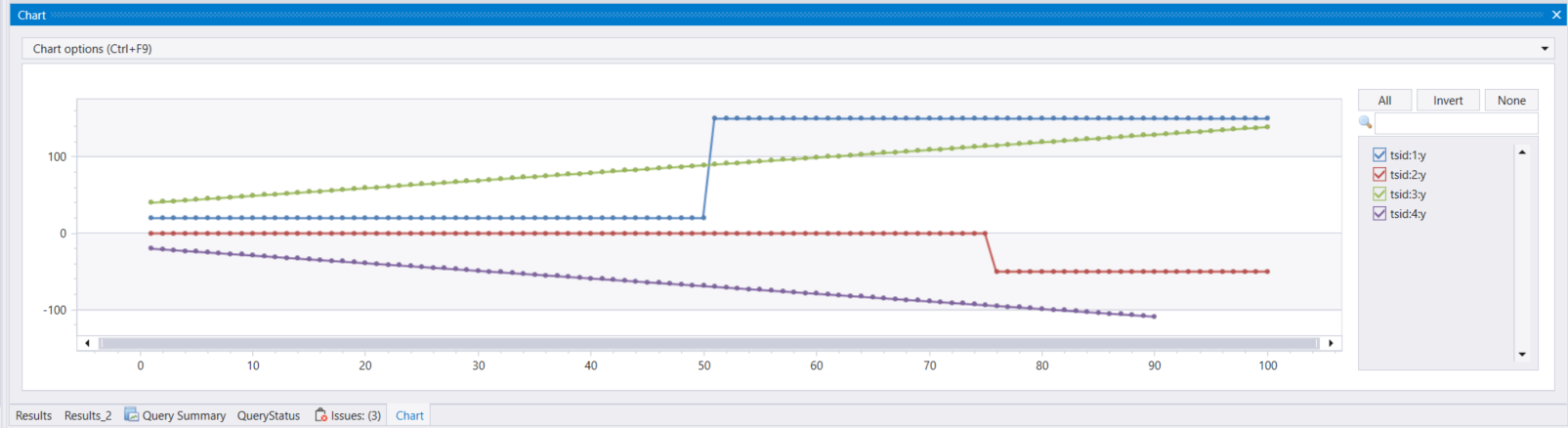Click the last purple tsid:4 point at x=90
The image size is (1568, 428).
pos(1155,317)
